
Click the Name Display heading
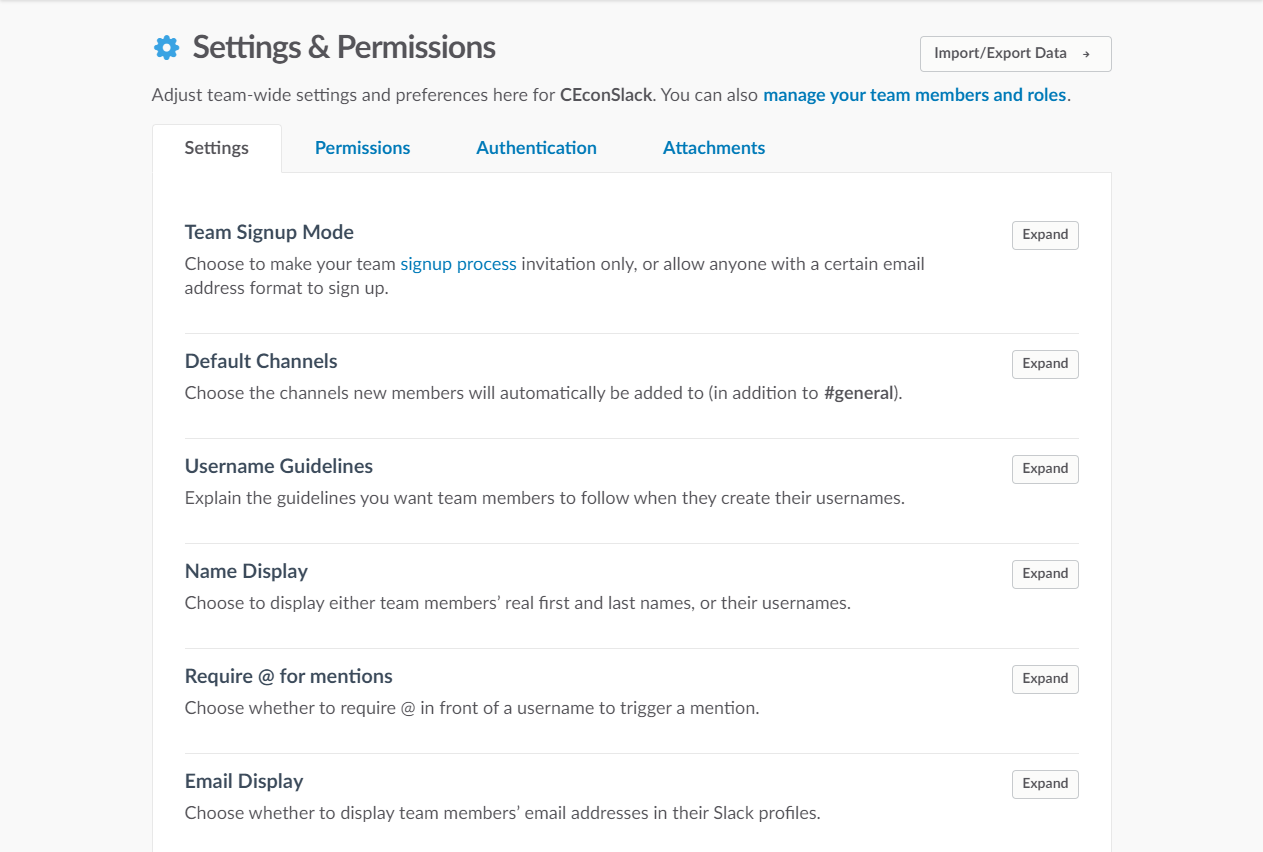[x=246, y=571]
